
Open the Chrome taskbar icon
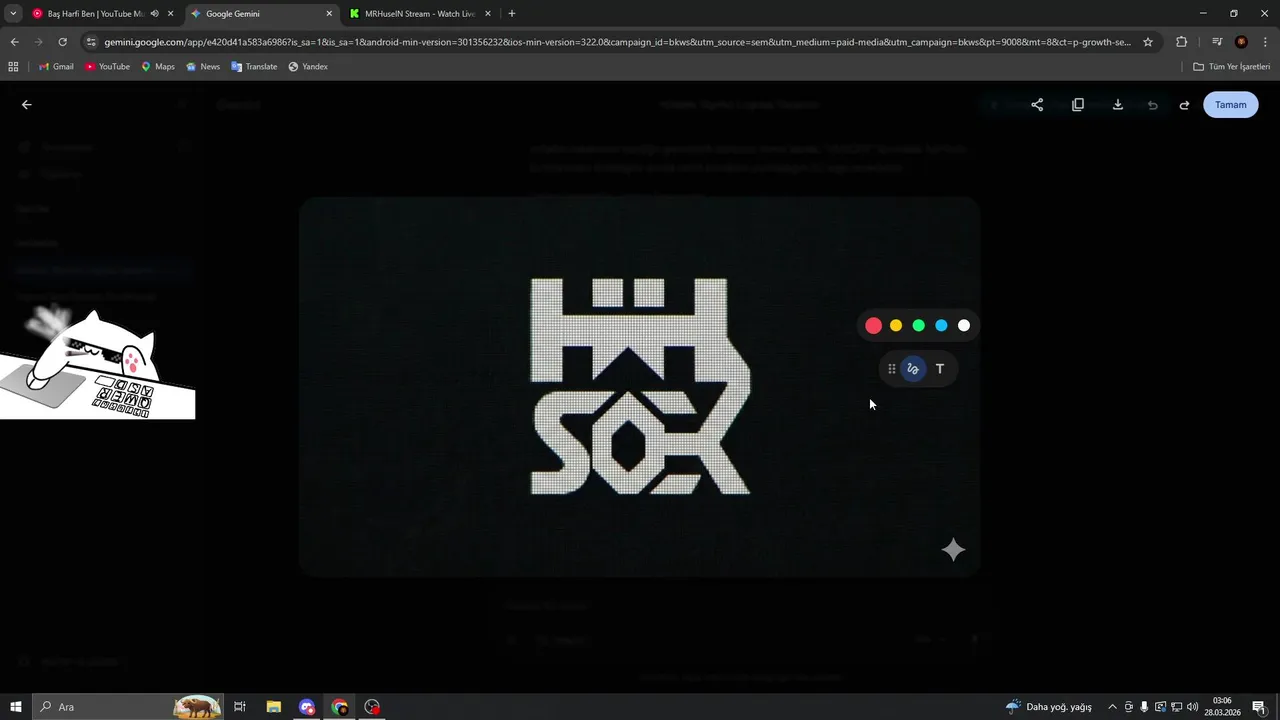[x=340, y=707]
